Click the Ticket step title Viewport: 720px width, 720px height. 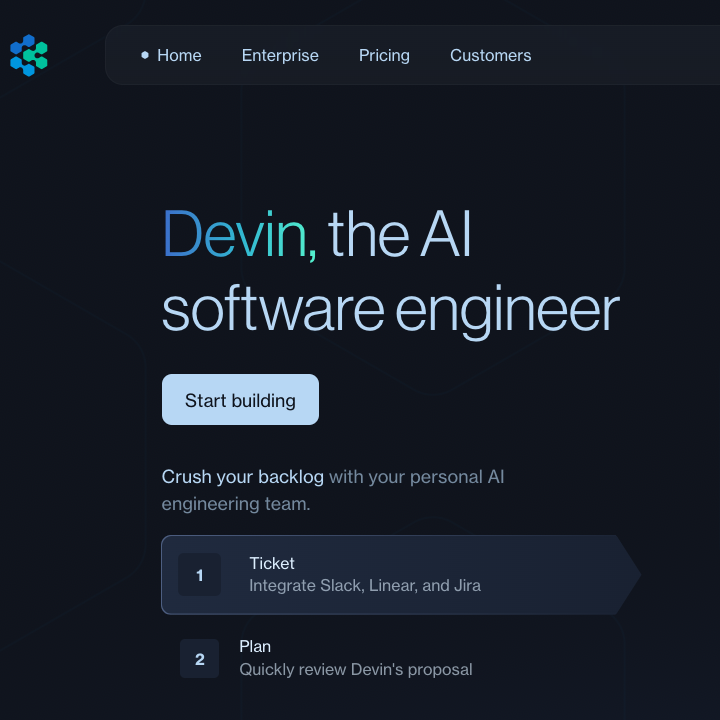pos(272,563)
